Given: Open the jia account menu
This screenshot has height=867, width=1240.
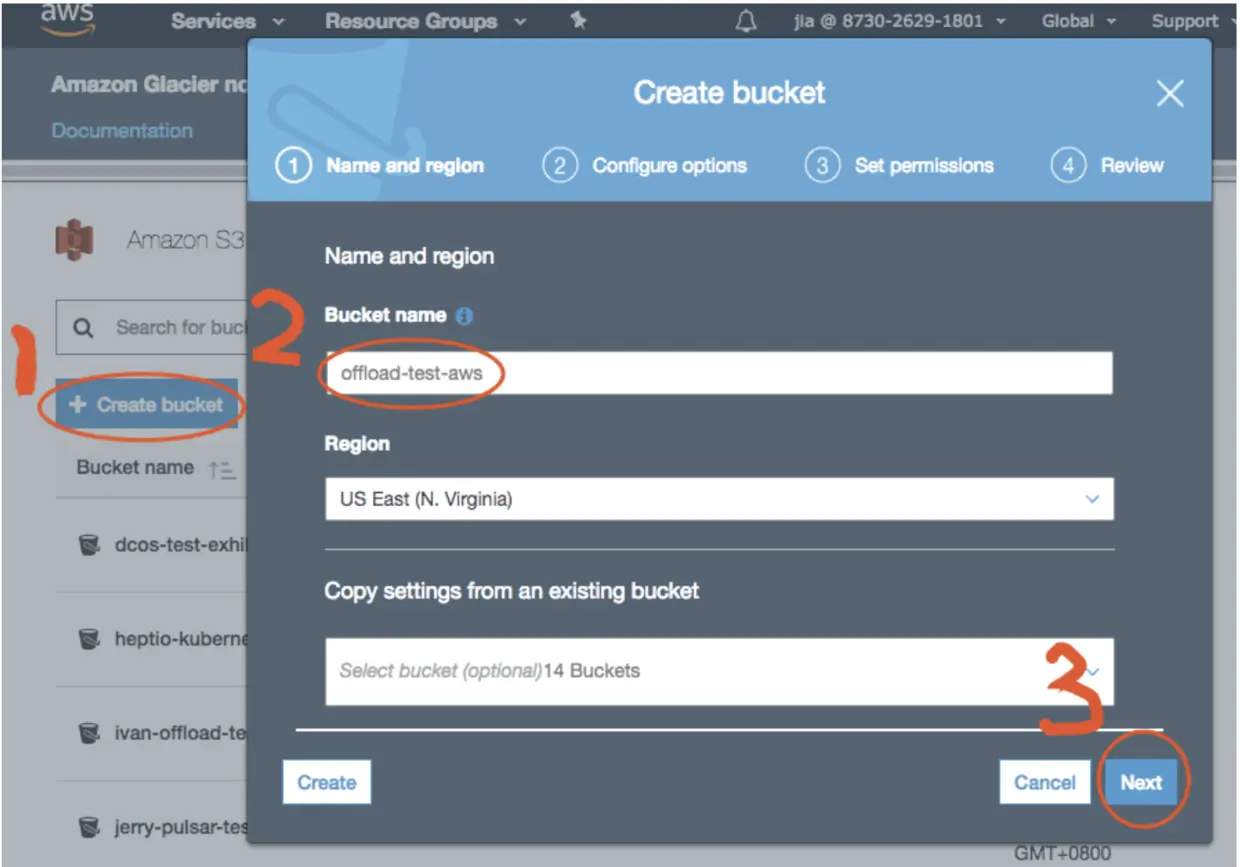Looking at the screenshot, I should pyautogui.click(x=899, y=21).
